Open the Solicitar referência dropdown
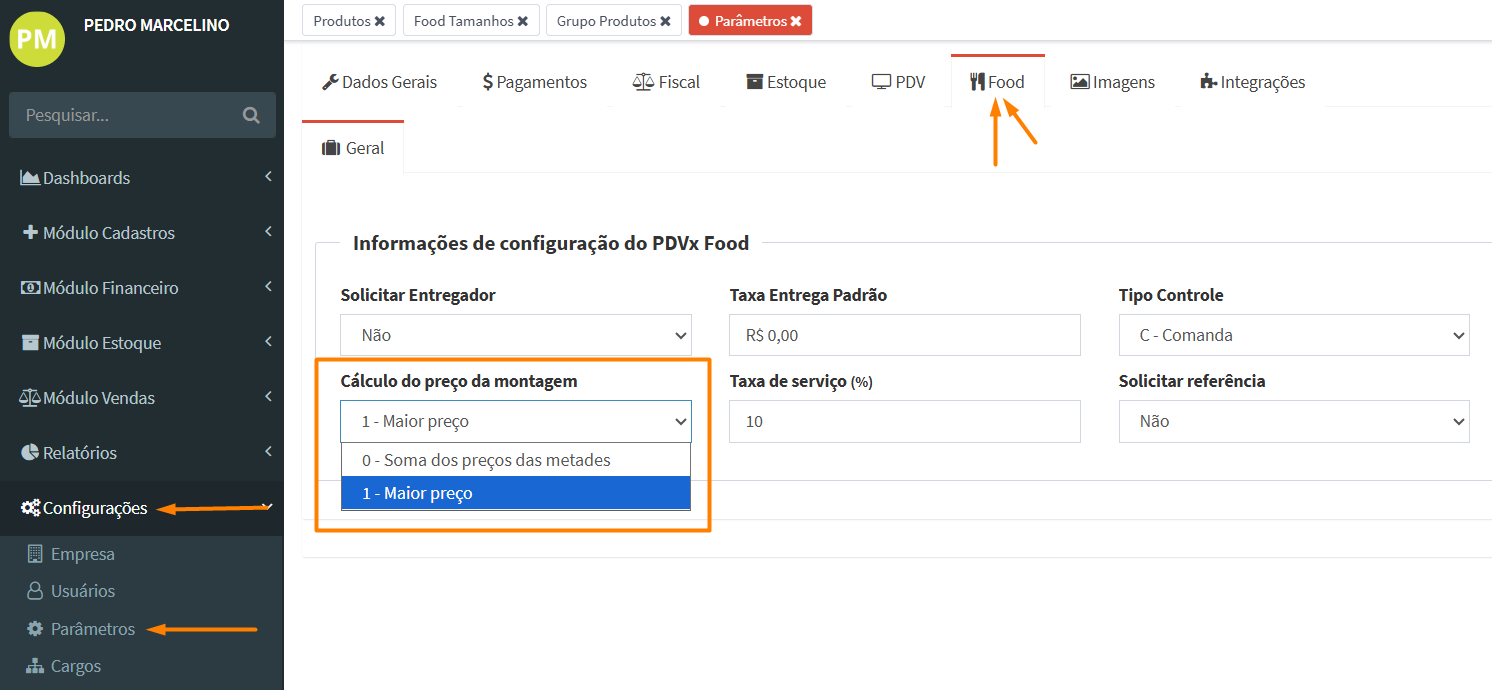1492x690 pixels. click(x=1293, y=421)
